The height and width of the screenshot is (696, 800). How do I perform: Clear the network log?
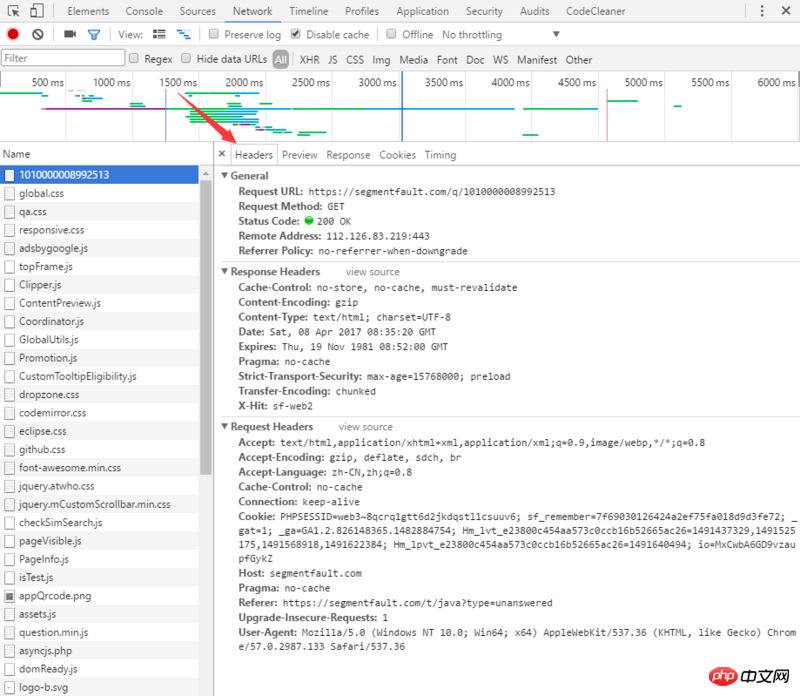click(x=38, y=34)
